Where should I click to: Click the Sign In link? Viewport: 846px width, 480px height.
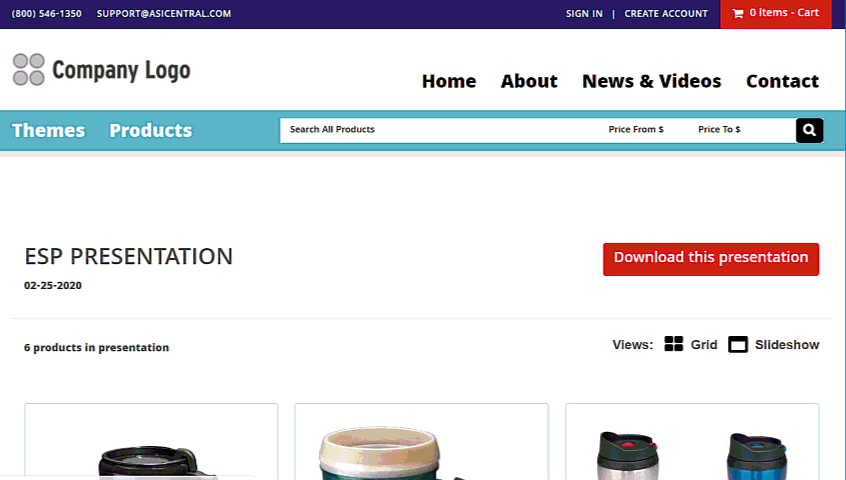(584, 13)
